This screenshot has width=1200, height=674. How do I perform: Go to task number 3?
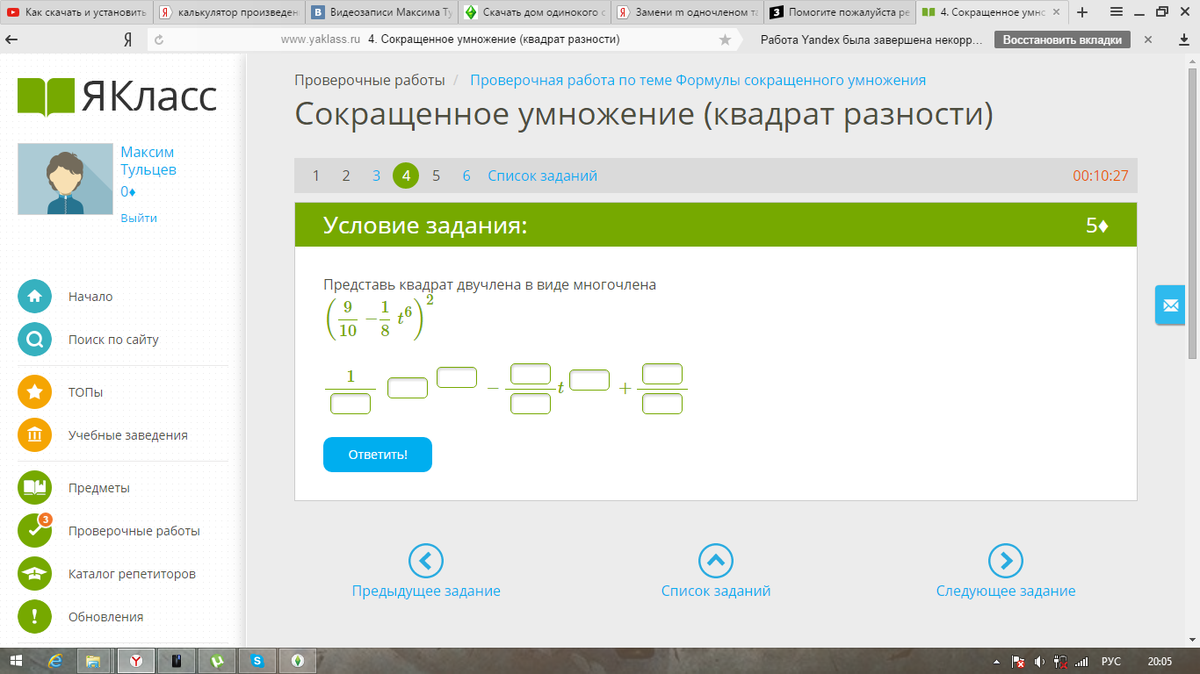(x=376, y=176)
